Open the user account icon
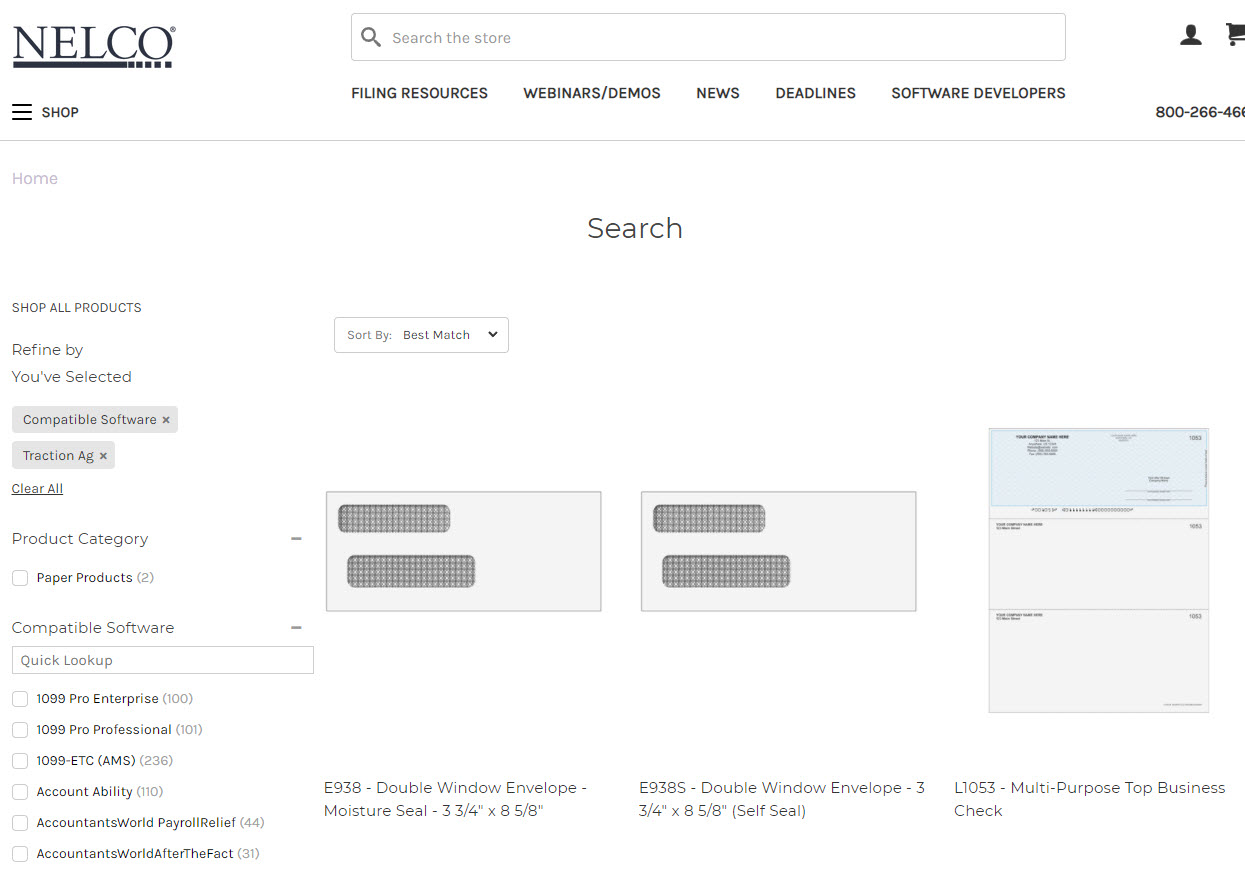This screenshot has height=876, width=1245. click(x=1190, y=36)
